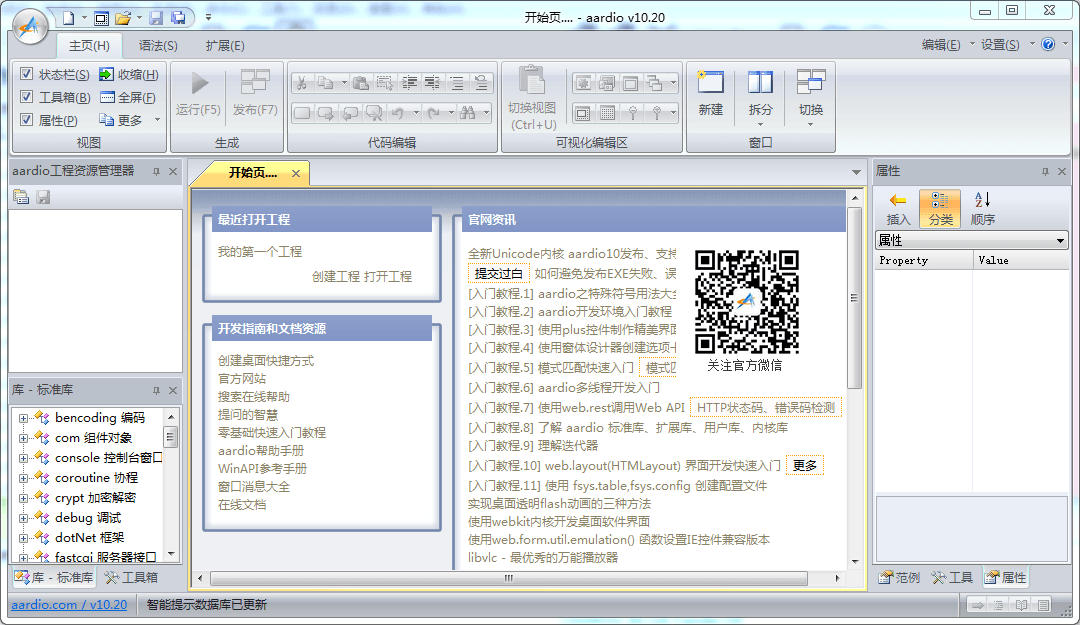The image size is (1080, 625).
Task: Open the 属性 combo box dropdown
Action: (1061, 241)
